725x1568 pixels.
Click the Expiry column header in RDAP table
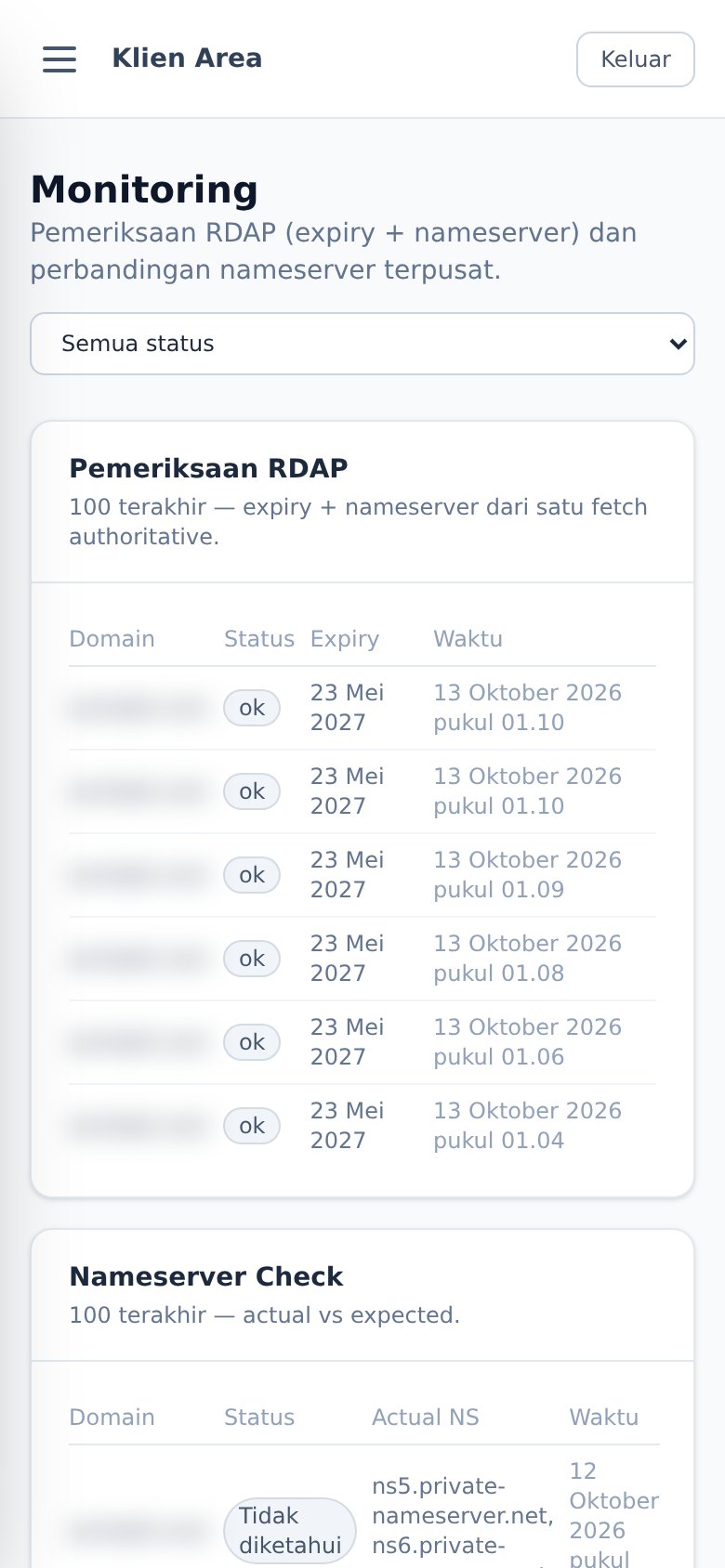click(345, 639)
